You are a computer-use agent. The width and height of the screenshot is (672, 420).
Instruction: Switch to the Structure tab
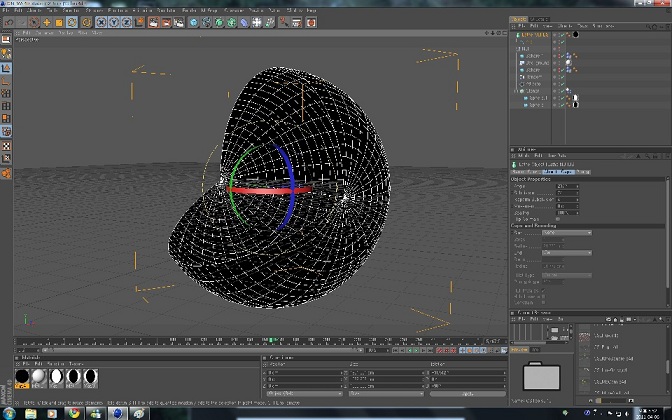539,19
